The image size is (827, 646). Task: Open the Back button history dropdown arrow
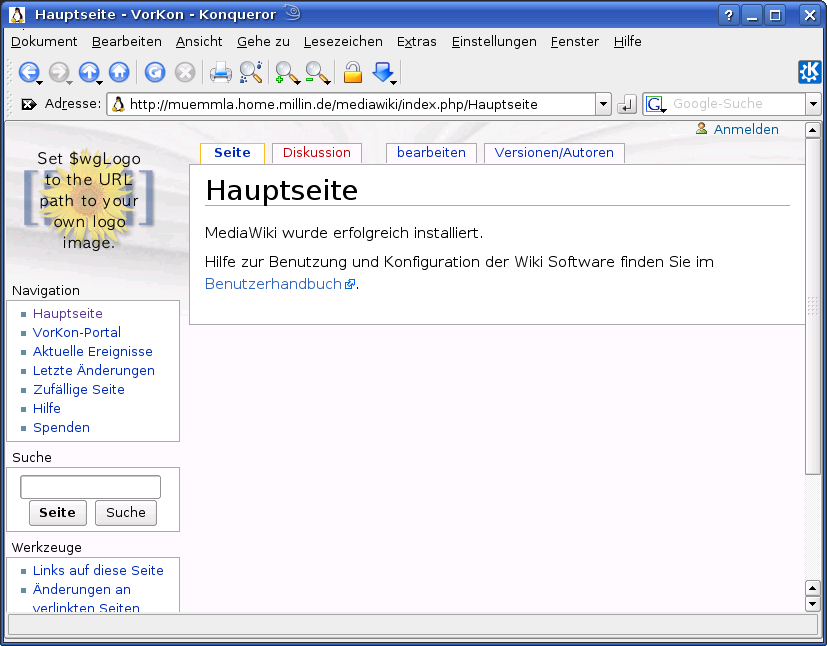click(x=40, y=82)
